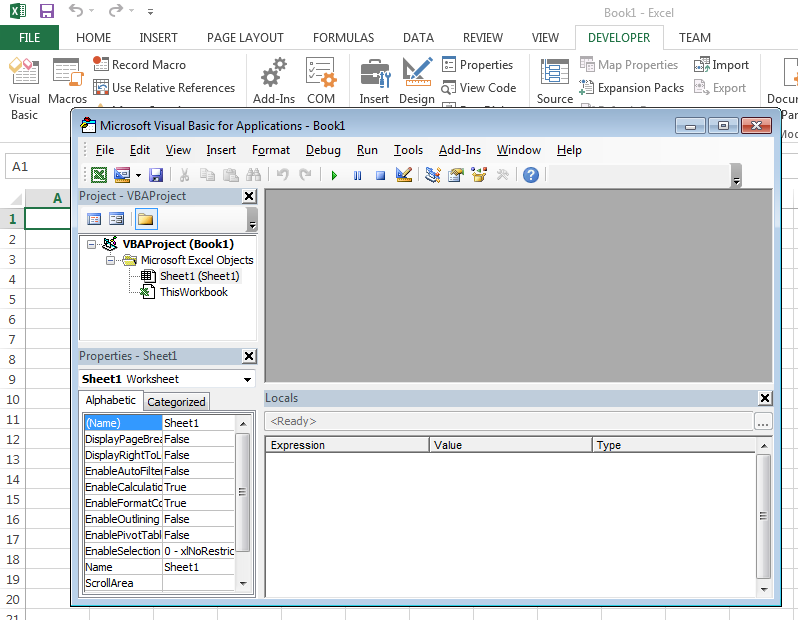This screenshot has width=798, height=620.
Task: Open Toolbox icon in VBA toolbar
Action: pos(502,175)
